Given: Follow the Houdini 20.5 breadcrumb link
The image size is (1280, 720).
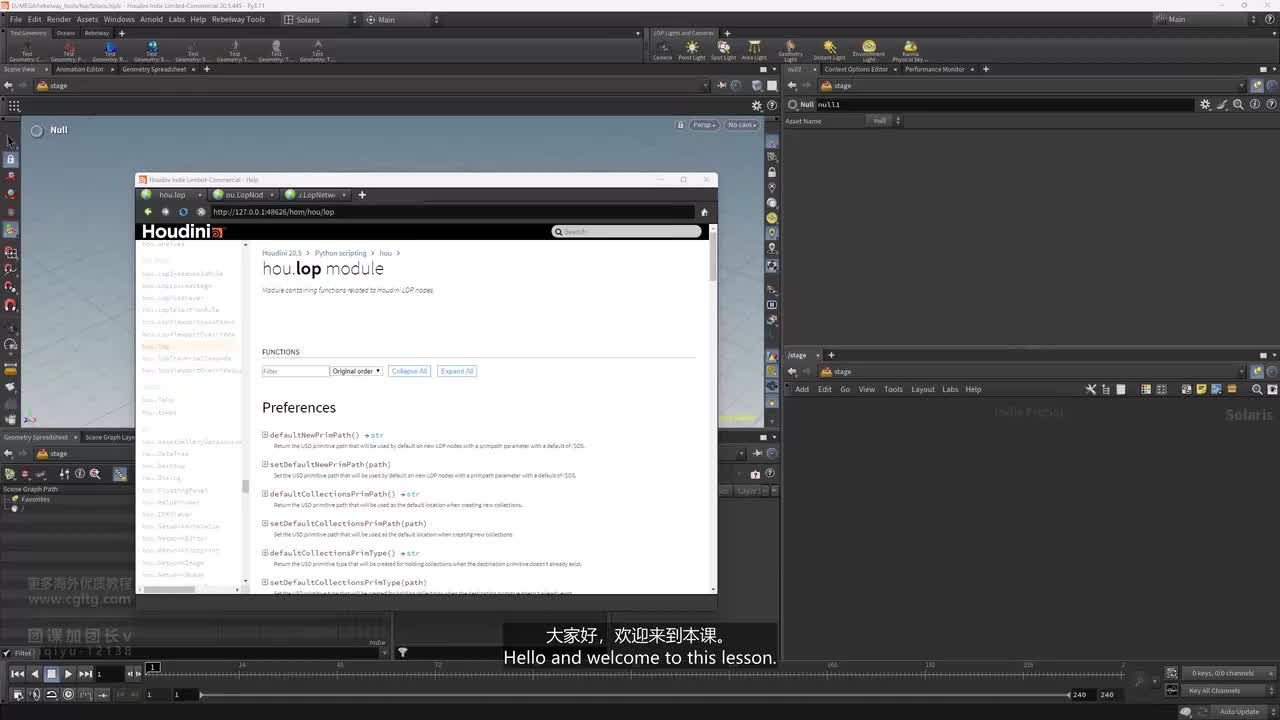Looking at the screenshot, I should click(x=281, y=253).
